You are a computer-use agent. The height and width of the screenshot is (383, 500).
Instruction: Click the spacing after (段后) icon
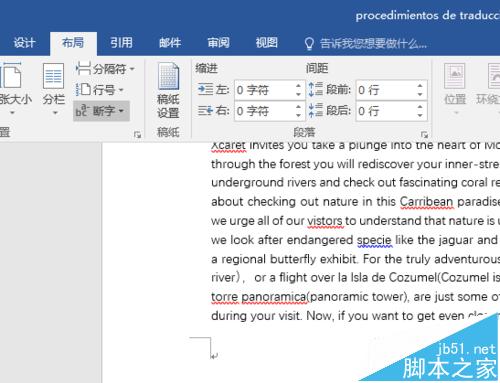[315, 110]
